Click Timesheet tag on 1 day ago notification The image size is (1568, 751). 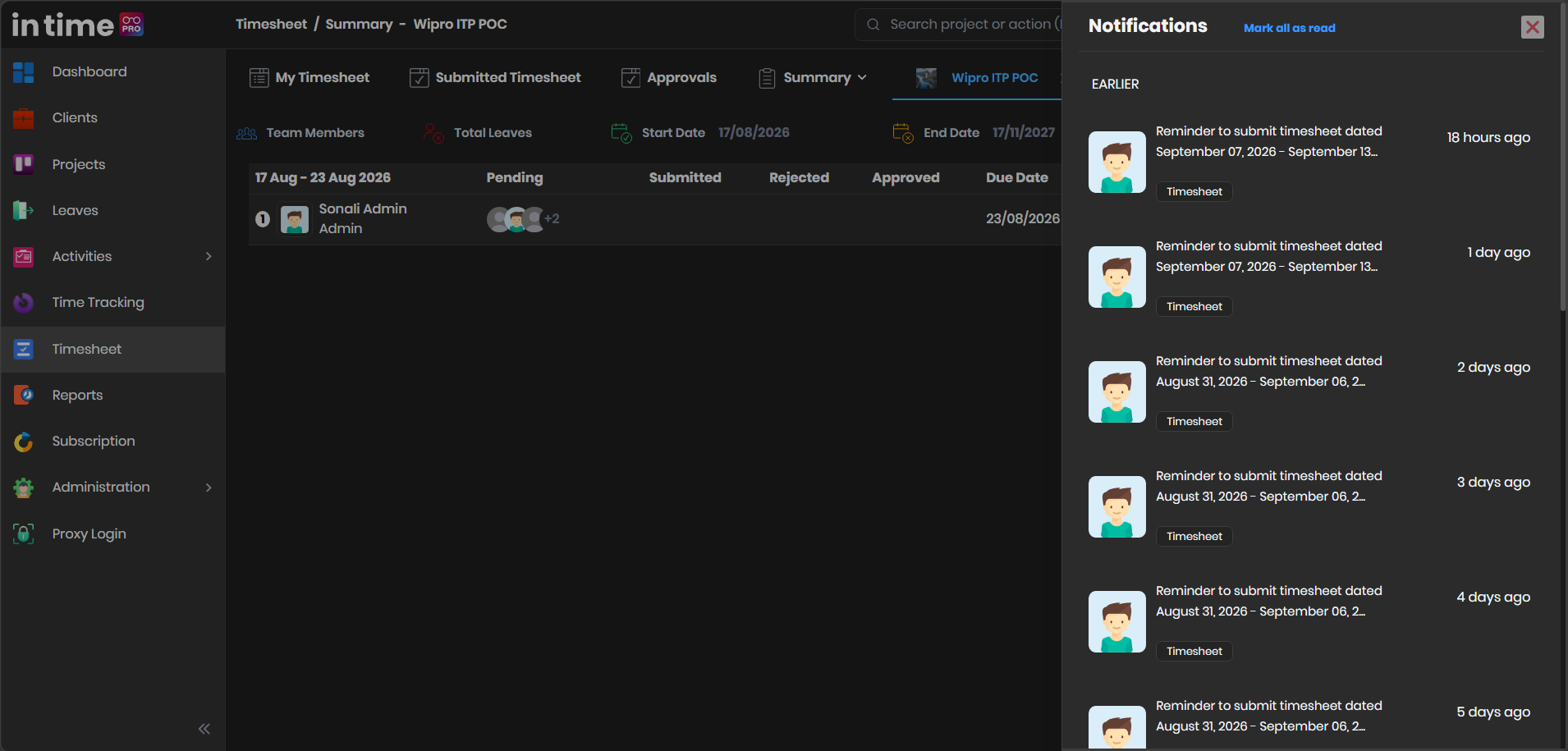pyautogui.click(x=1194, y=306)
